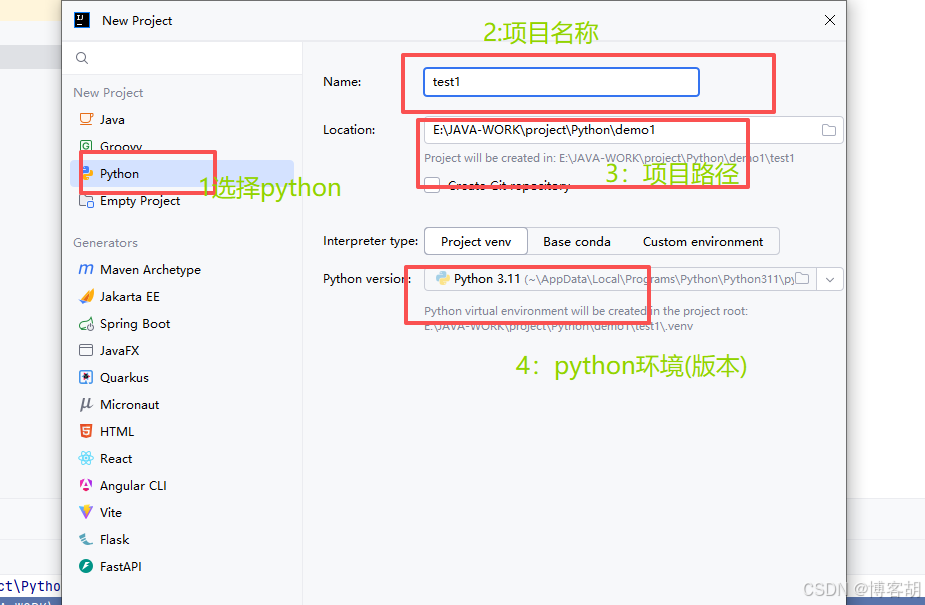Image resolution: width=925 pixels, height=605 pixels.
Task: Choose the Flask icon
Action: (86, 539)
